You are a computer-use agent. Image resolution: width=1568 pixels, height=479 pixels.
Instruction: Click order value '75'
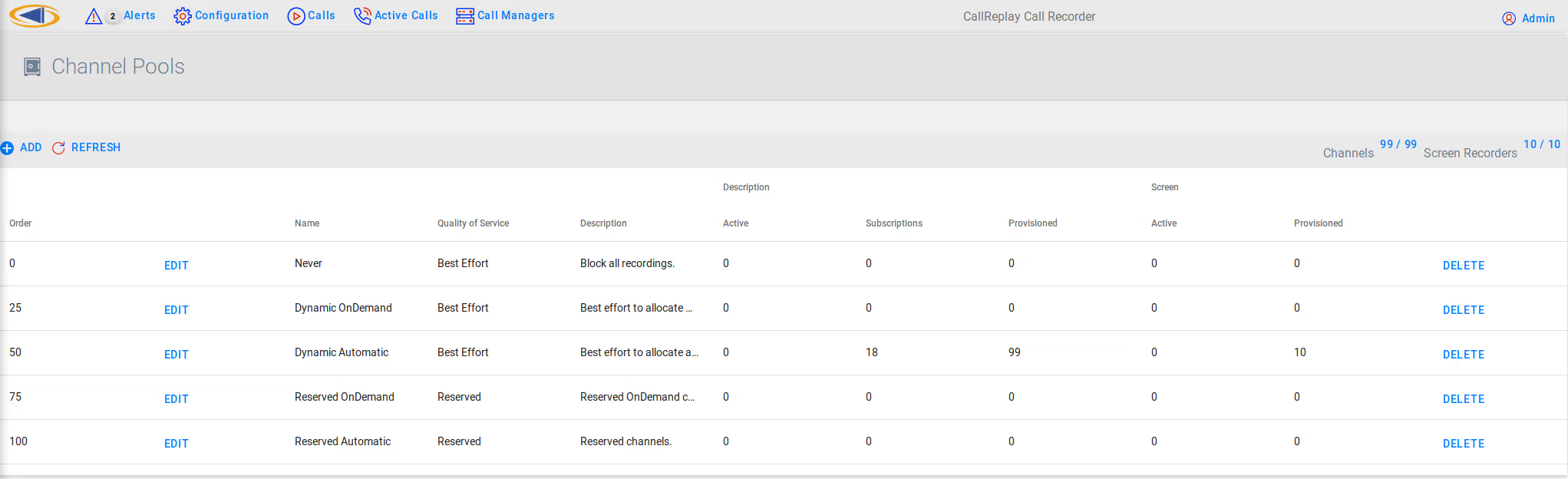coord(15,397)
